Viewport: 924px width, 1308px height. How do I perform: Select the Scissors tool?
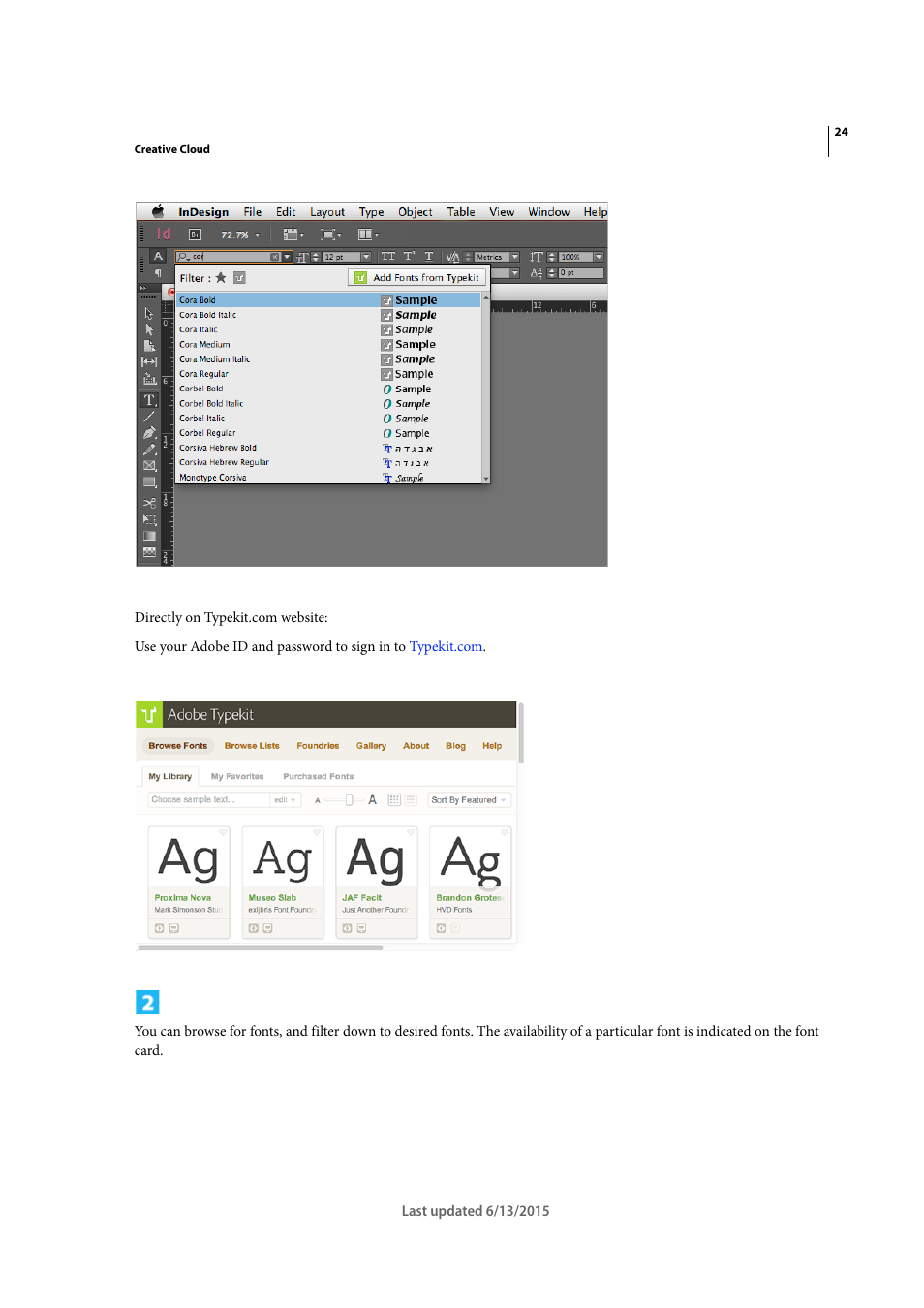pos(149,503)
